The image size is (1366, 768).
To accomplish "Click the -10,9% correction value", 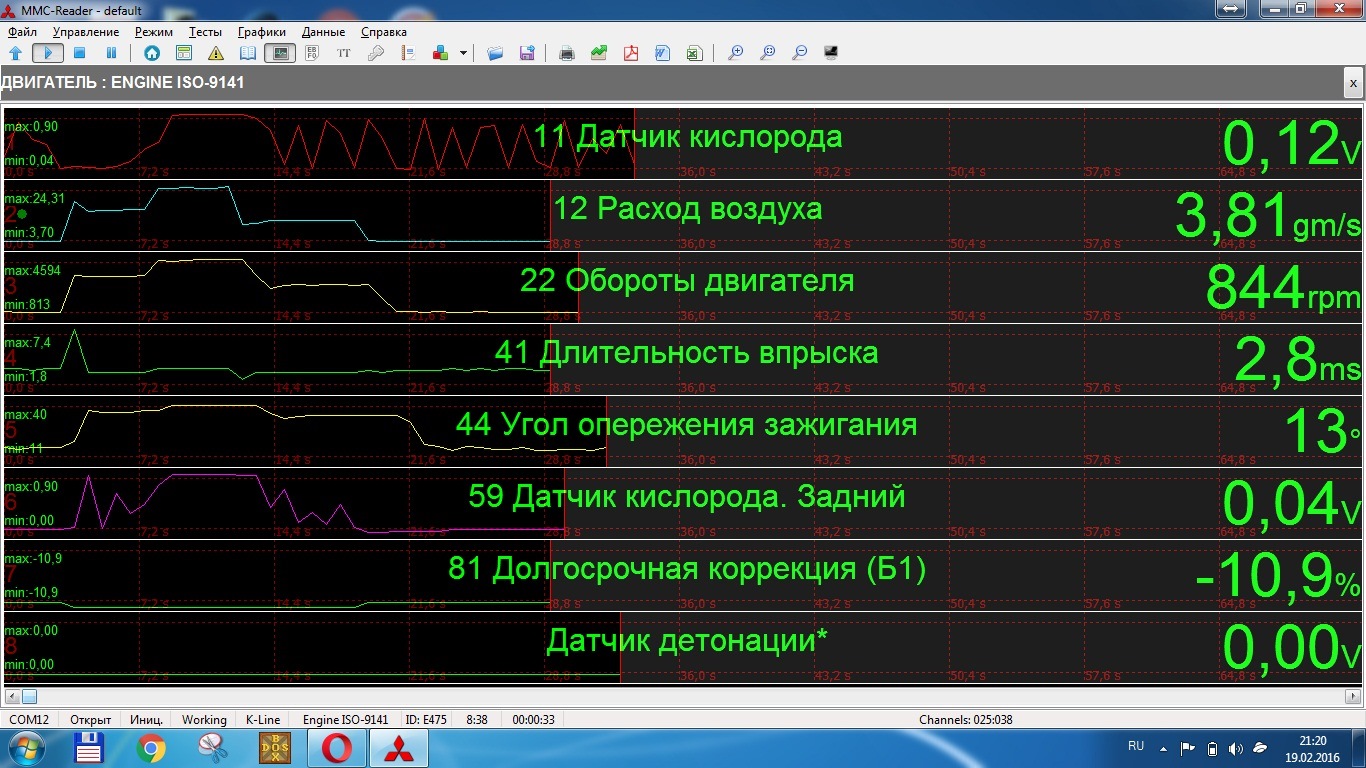I will 1279,576.
